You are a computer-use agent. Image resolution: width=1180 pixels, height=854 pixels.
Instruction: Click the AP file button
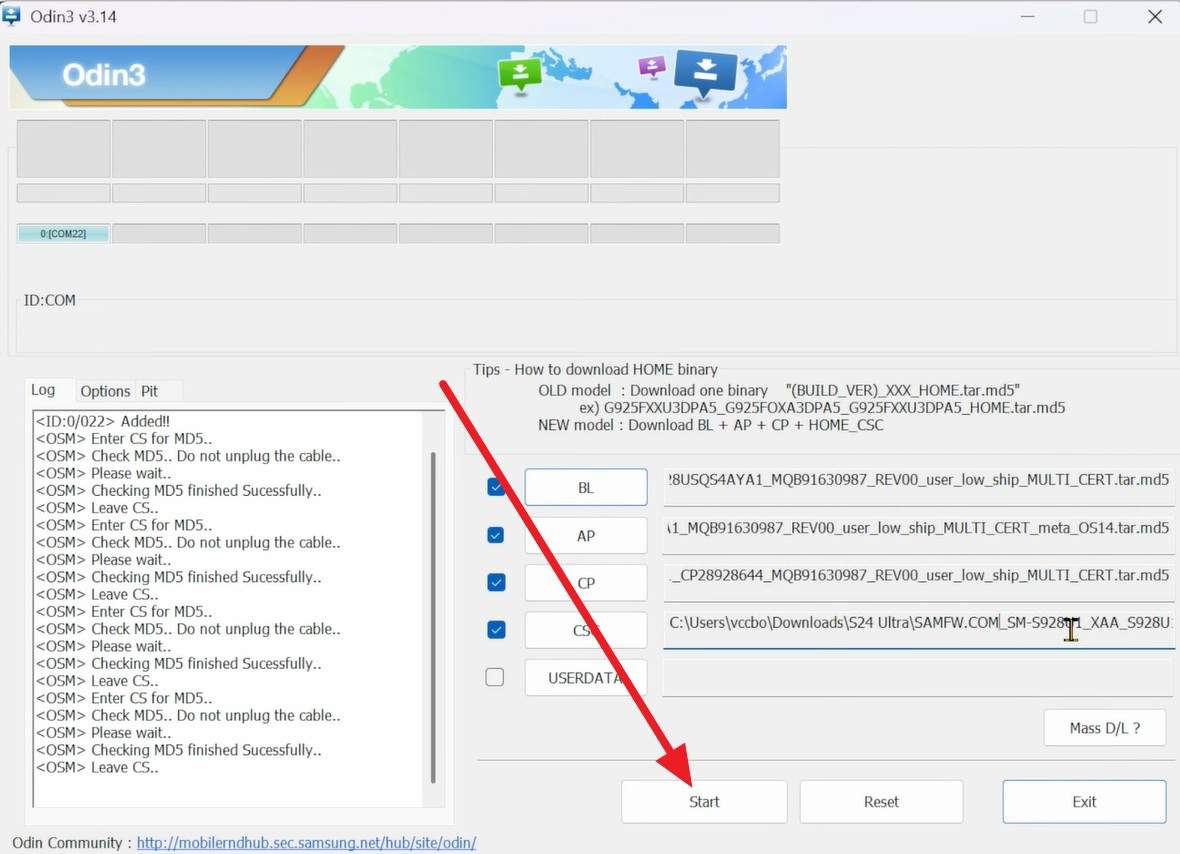(x=585, y=536)
